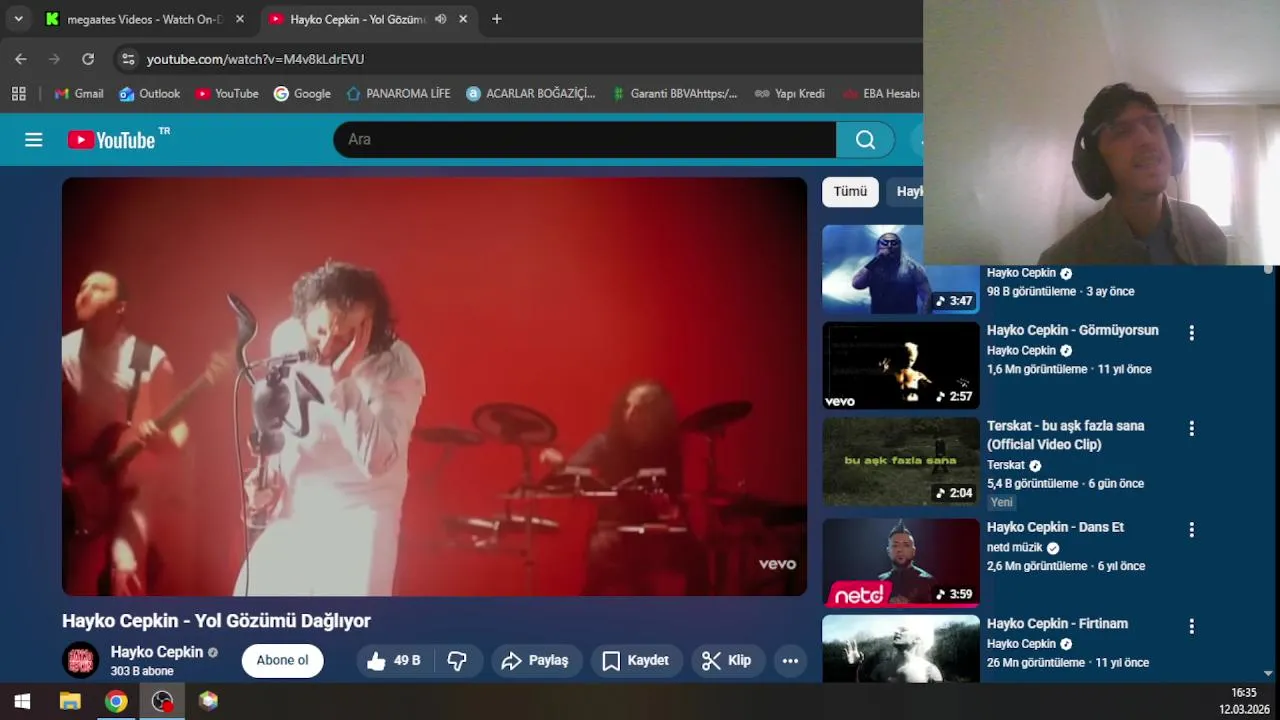Open options for Terskat video
Image resolution: width=1280 pixels, height=720 pixels.
pos(1191,428)
